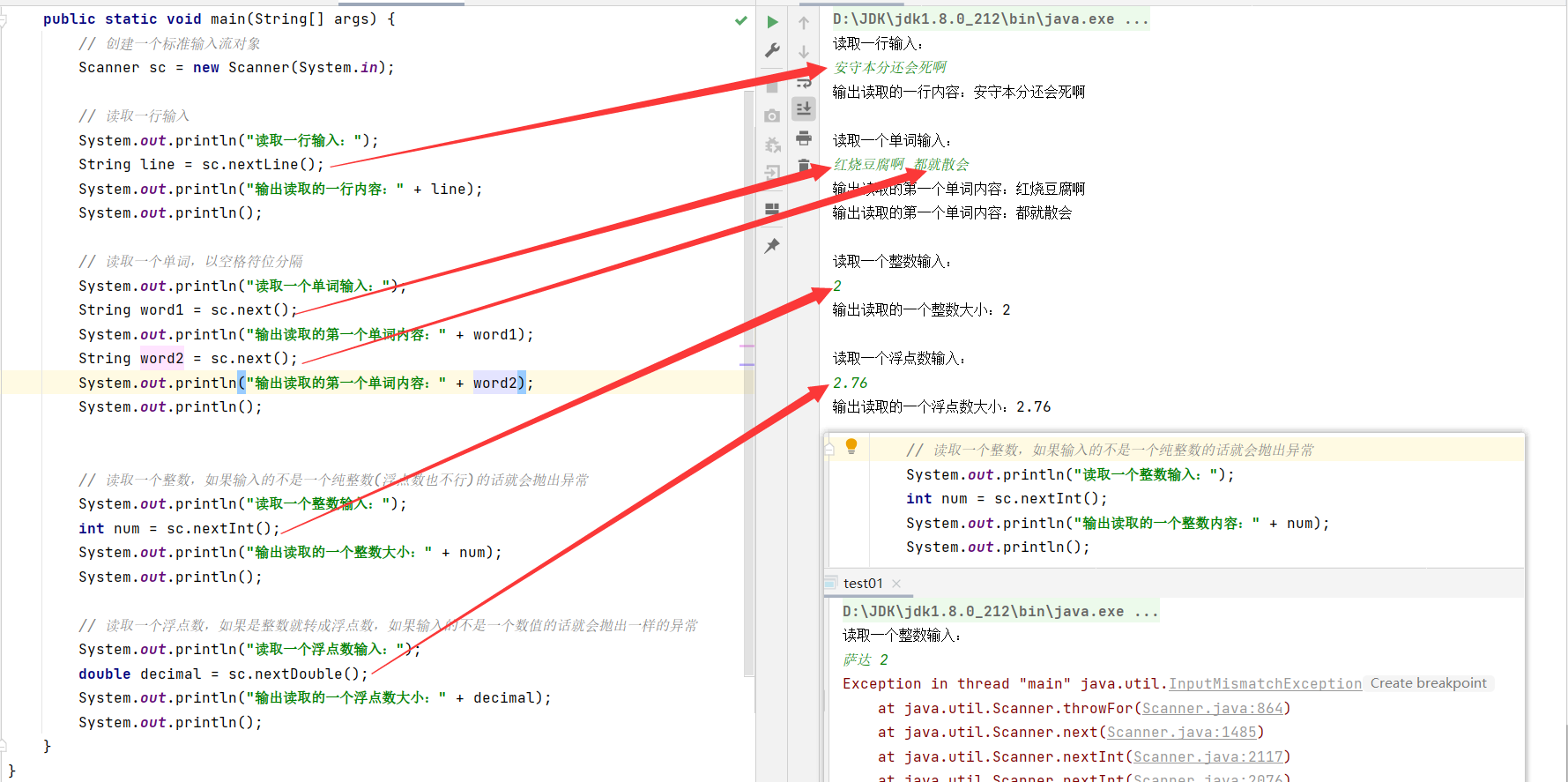Click the Create breakpoint button

click(1428, 683)
